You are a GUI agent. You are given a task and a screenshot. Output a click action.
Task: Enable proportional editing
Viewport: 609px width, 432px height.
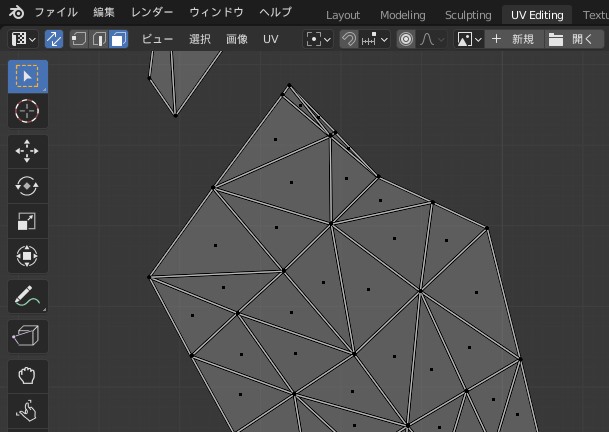pos(405,39)
